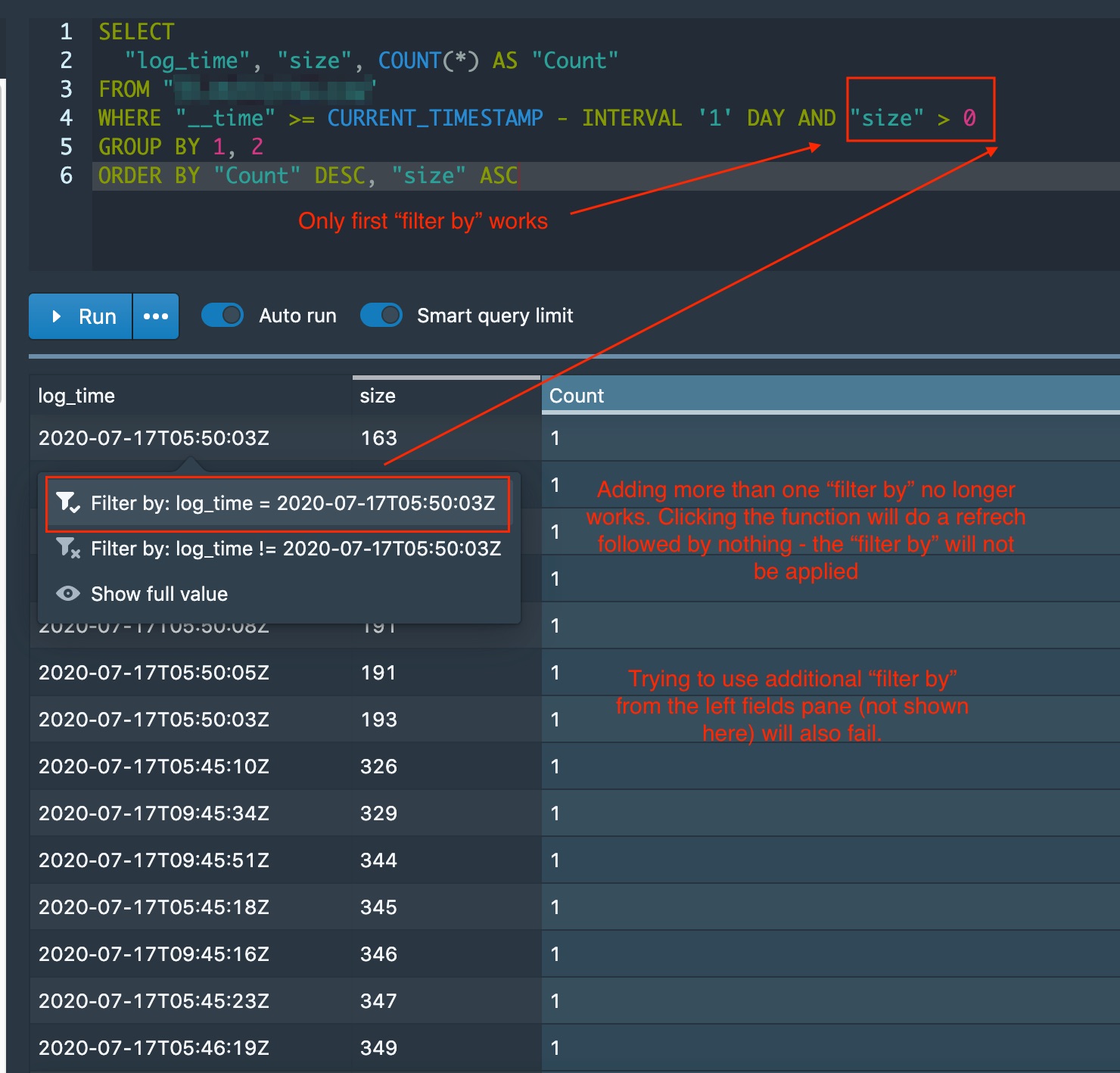Screen dimensions: 1120x1073
Task: Choose Show full value from context menu
Action: tap(159, 593)
